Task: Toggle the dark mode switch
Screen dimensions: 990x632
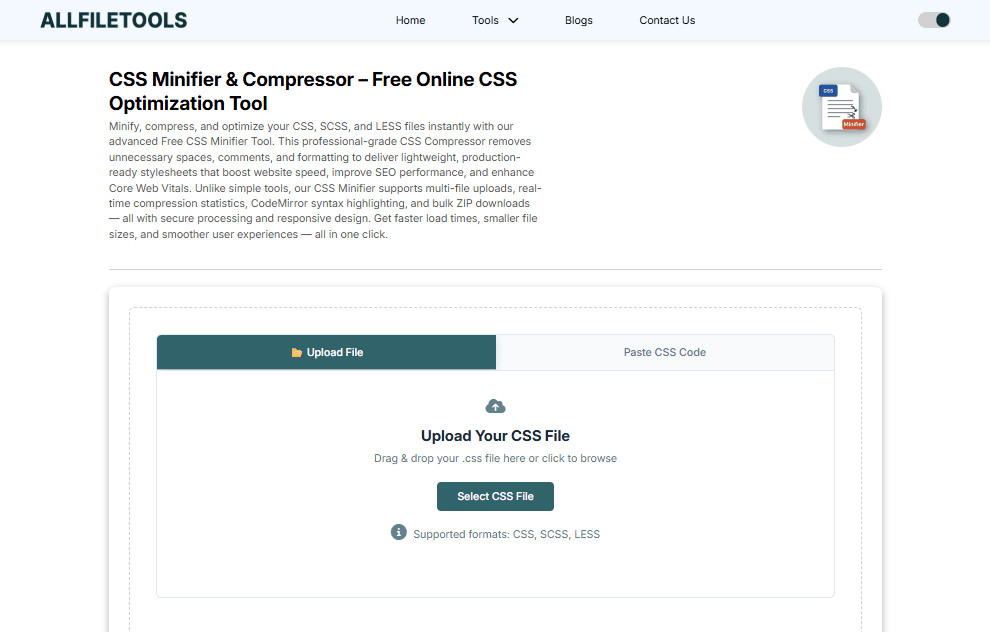Action: 934,20
